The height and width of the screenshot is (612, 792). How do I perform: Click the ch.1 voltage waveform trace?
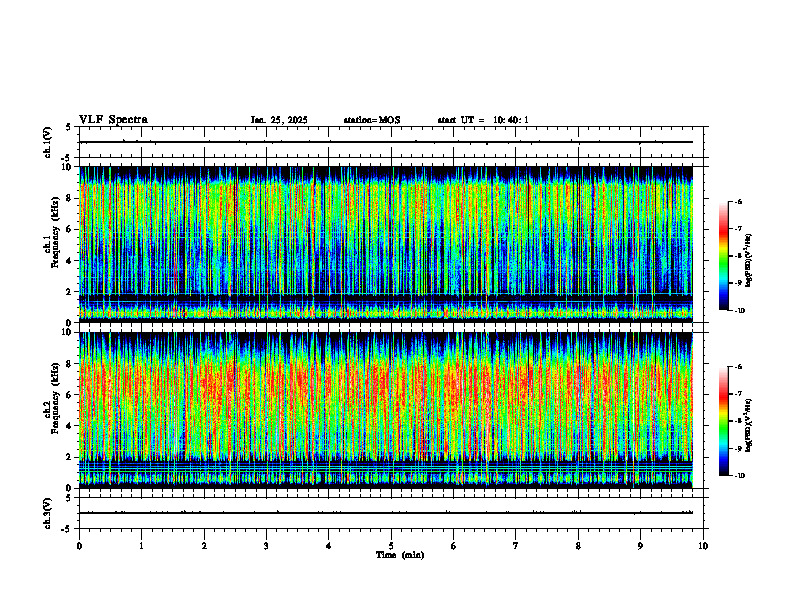click(386, 142)
